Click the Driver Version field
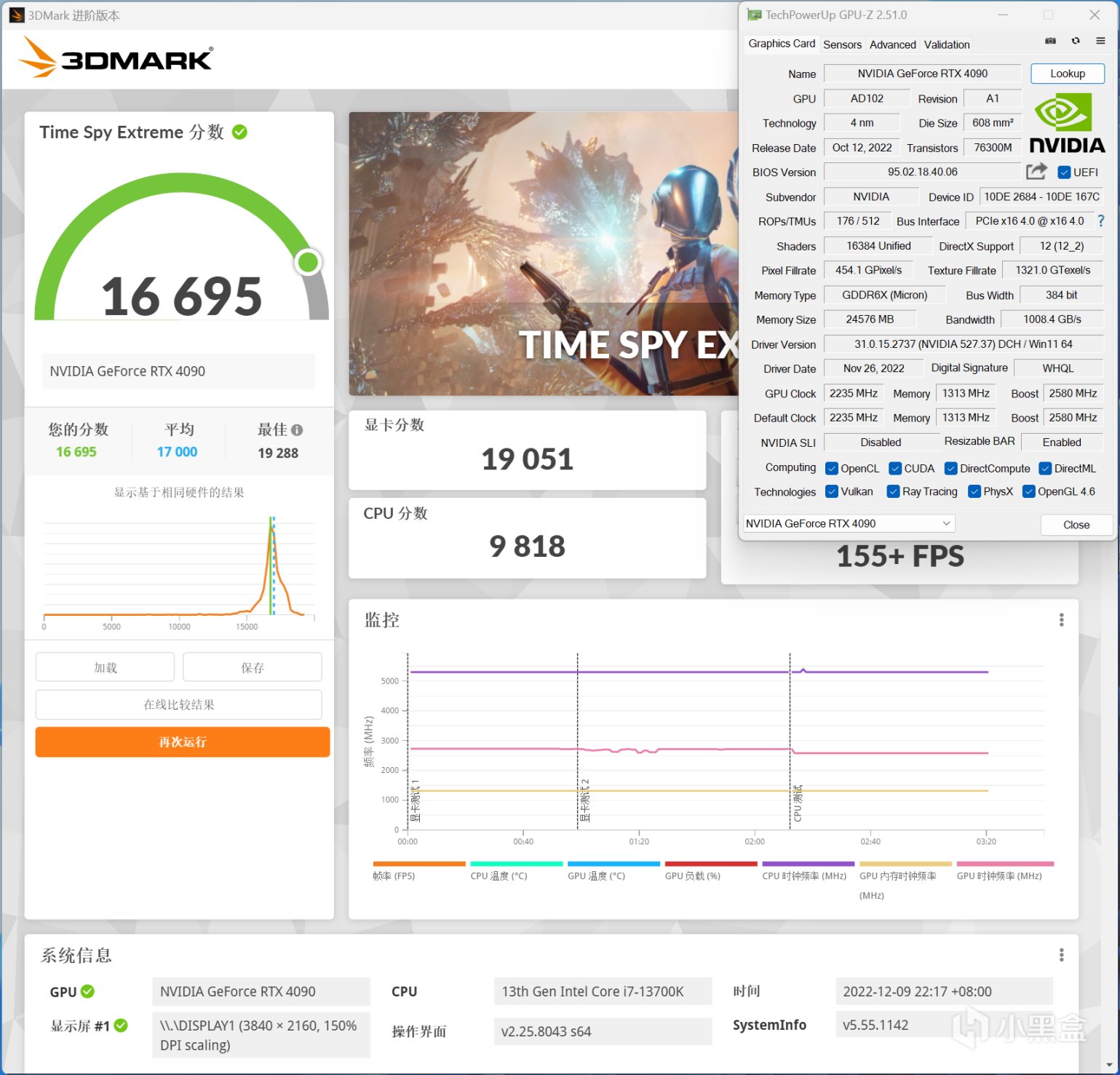Screen dimensions: 1120x1075 [x=963, y=344]
